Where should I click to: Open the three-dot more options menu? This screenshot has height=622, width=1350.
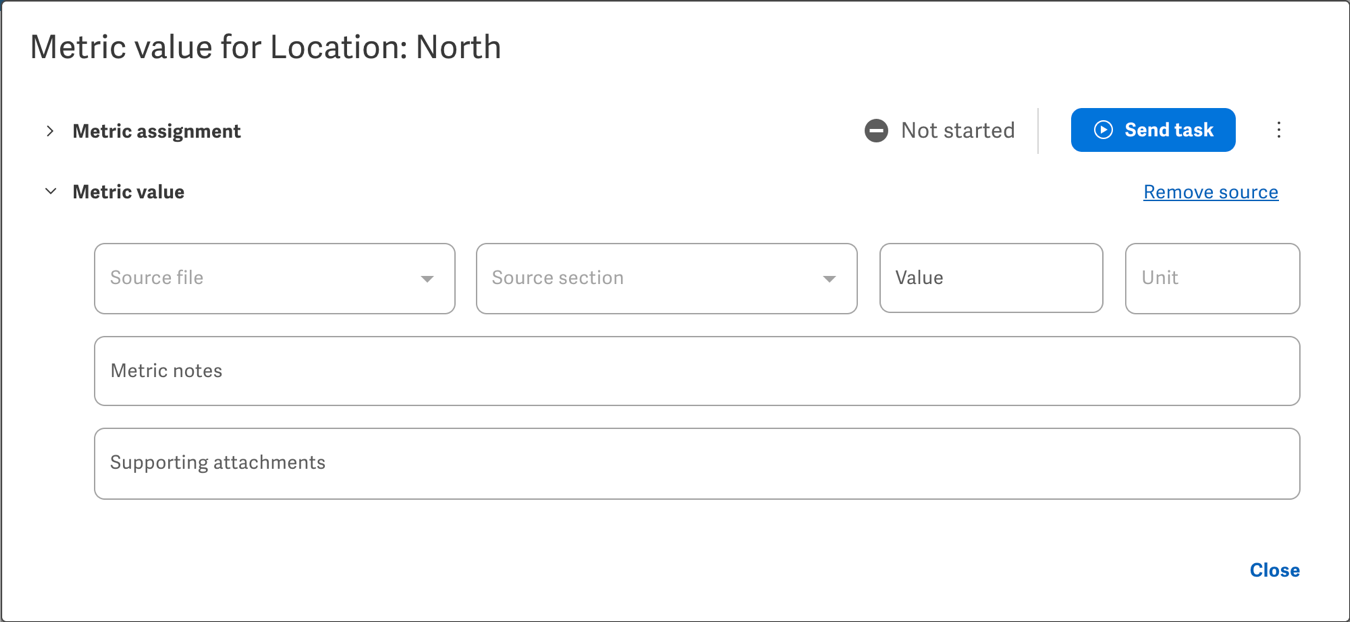point(1278,130)
